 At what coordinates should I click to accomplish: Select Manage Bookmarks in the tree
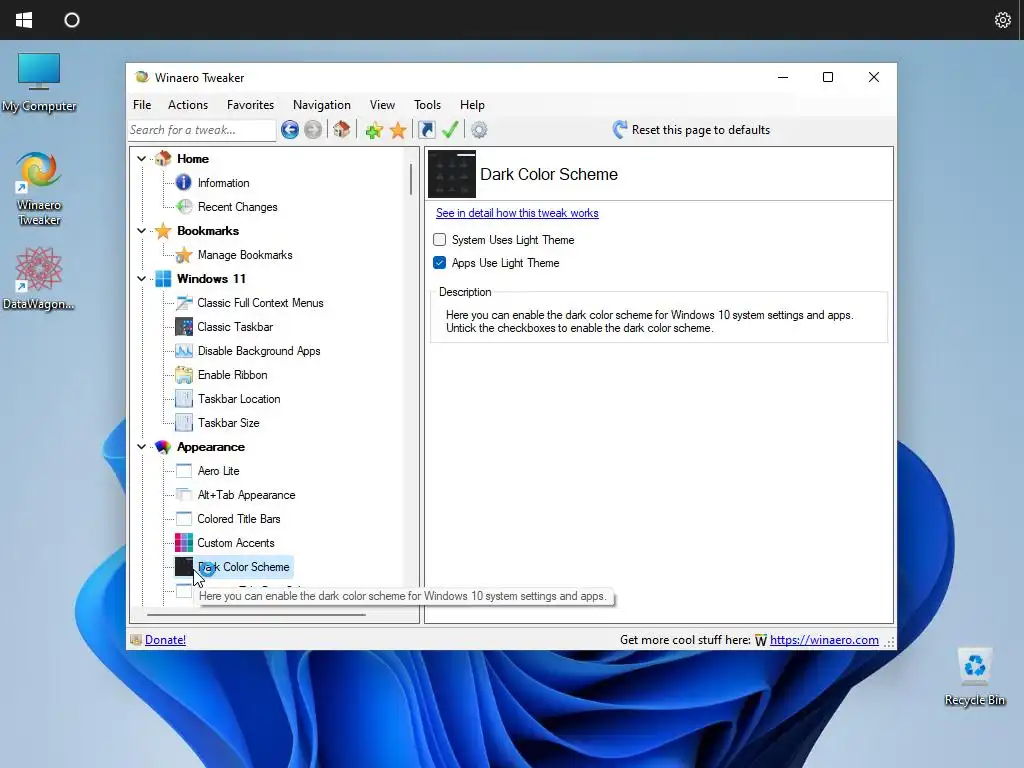click(245, 255)
